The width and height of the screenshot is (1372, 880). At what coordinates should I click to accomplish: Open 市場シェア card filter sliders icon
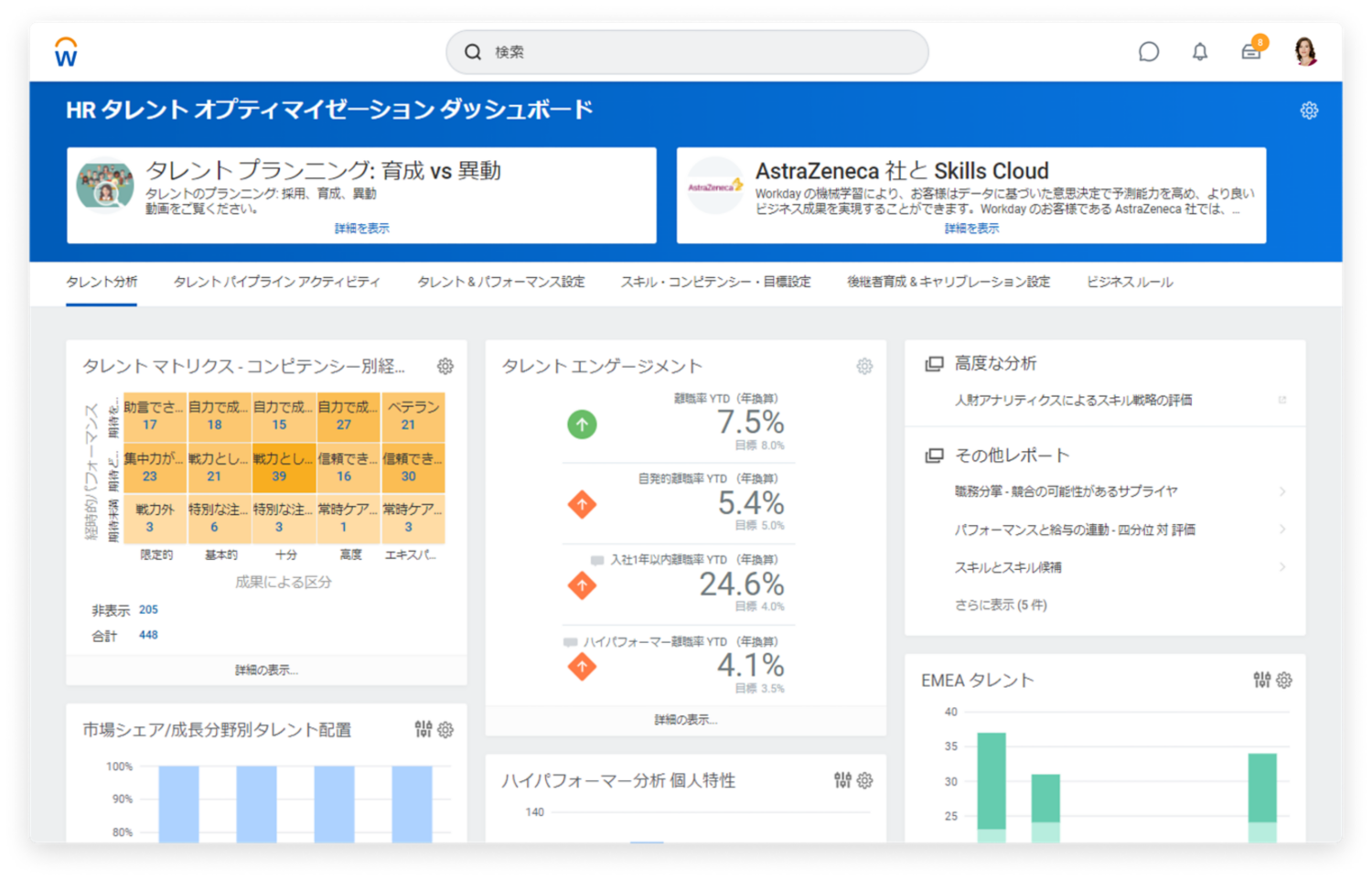(423, 729)
